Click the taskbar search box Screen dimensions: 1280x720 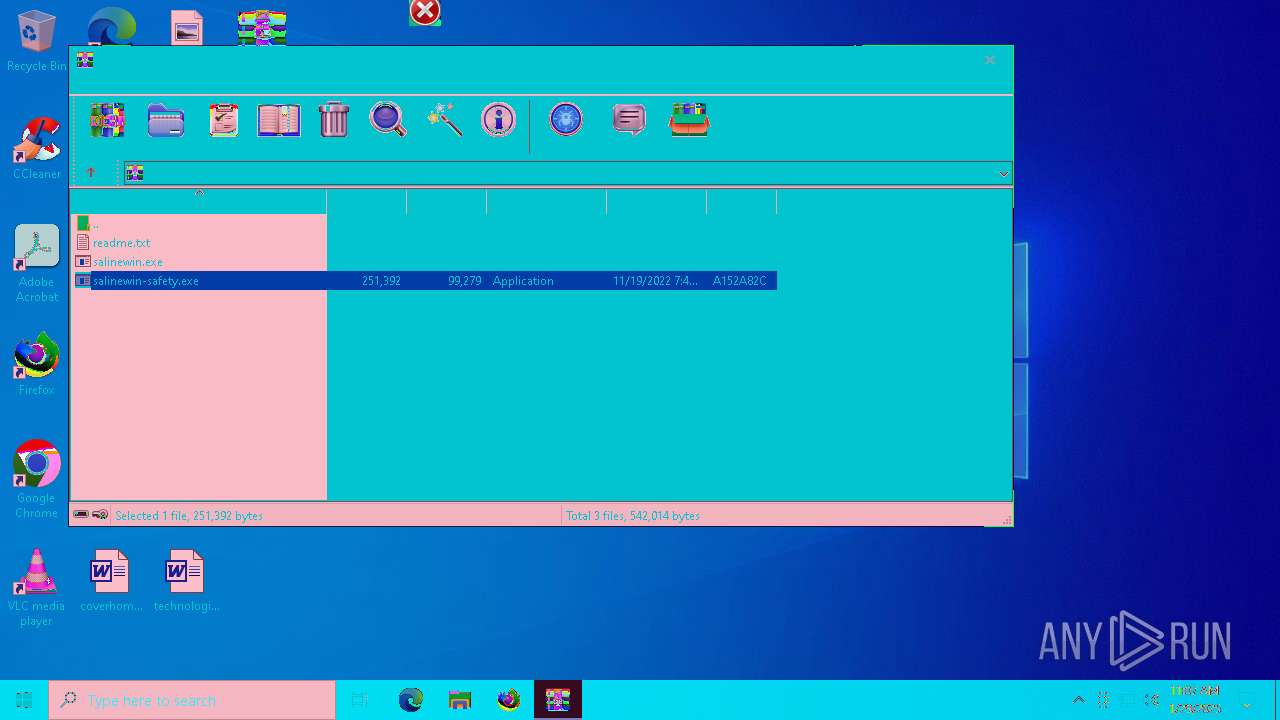tap(192, 700)
